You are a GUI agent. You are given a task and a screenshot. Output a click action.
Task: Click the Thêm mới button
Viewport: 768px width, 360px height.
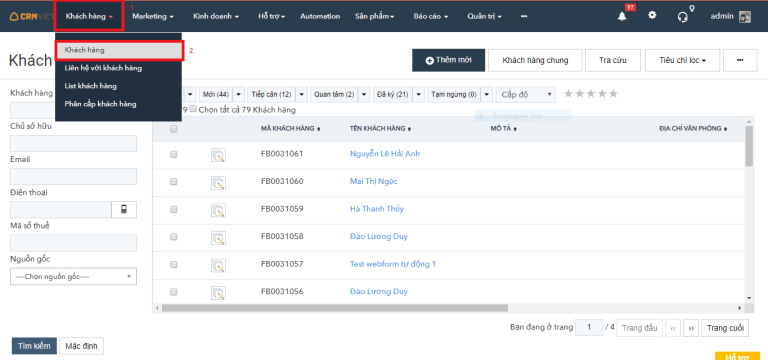point(449,60)
